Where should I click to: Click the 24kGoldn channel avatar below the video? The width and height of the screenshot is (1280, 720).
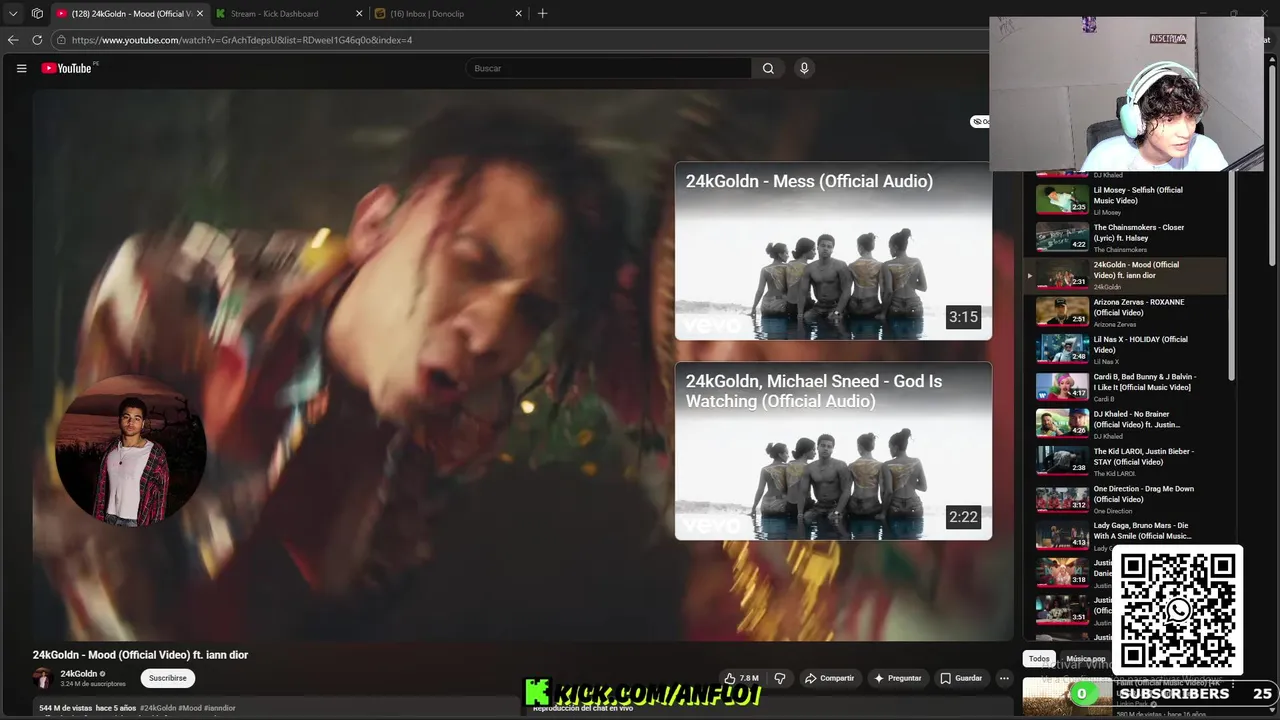(x=42, y=678)
